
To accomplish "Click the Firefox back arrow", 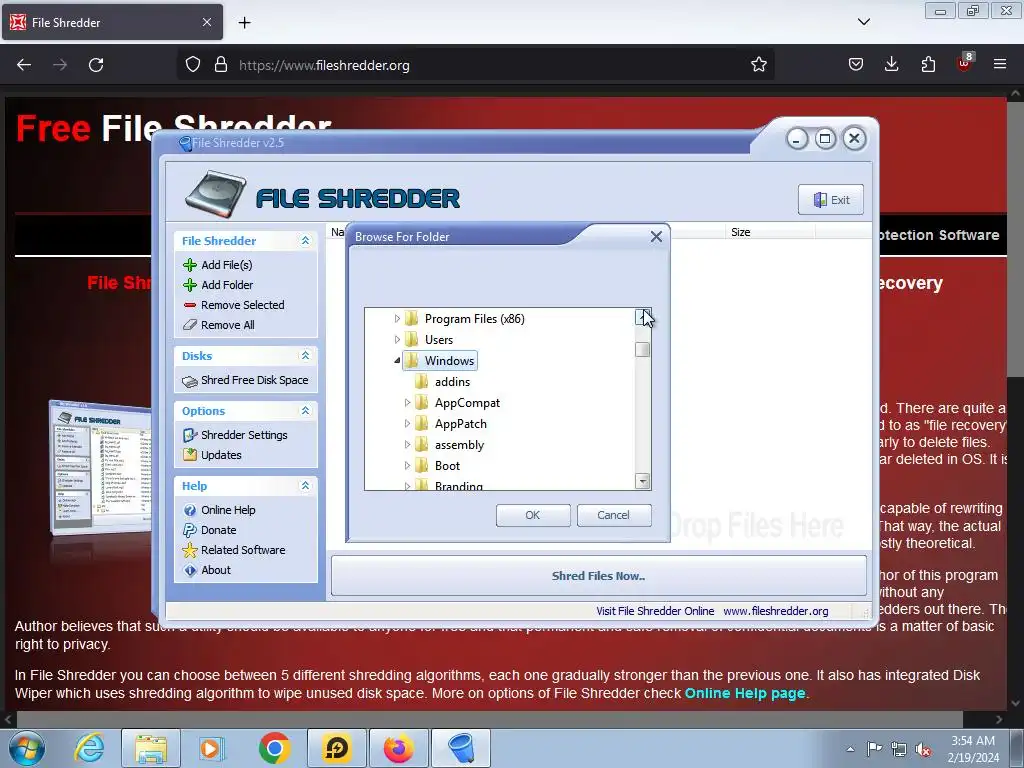I will [24, 65].
